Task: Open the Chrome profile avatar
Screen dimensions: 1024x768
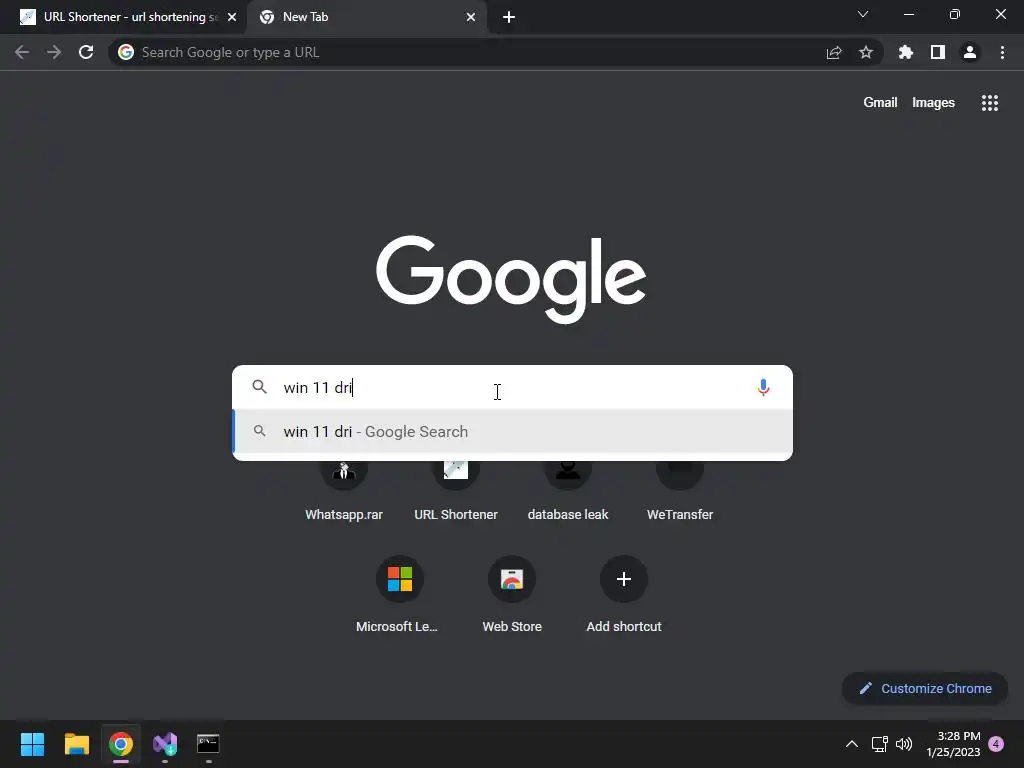Action: pyautogui.click(x=970, y=52)
